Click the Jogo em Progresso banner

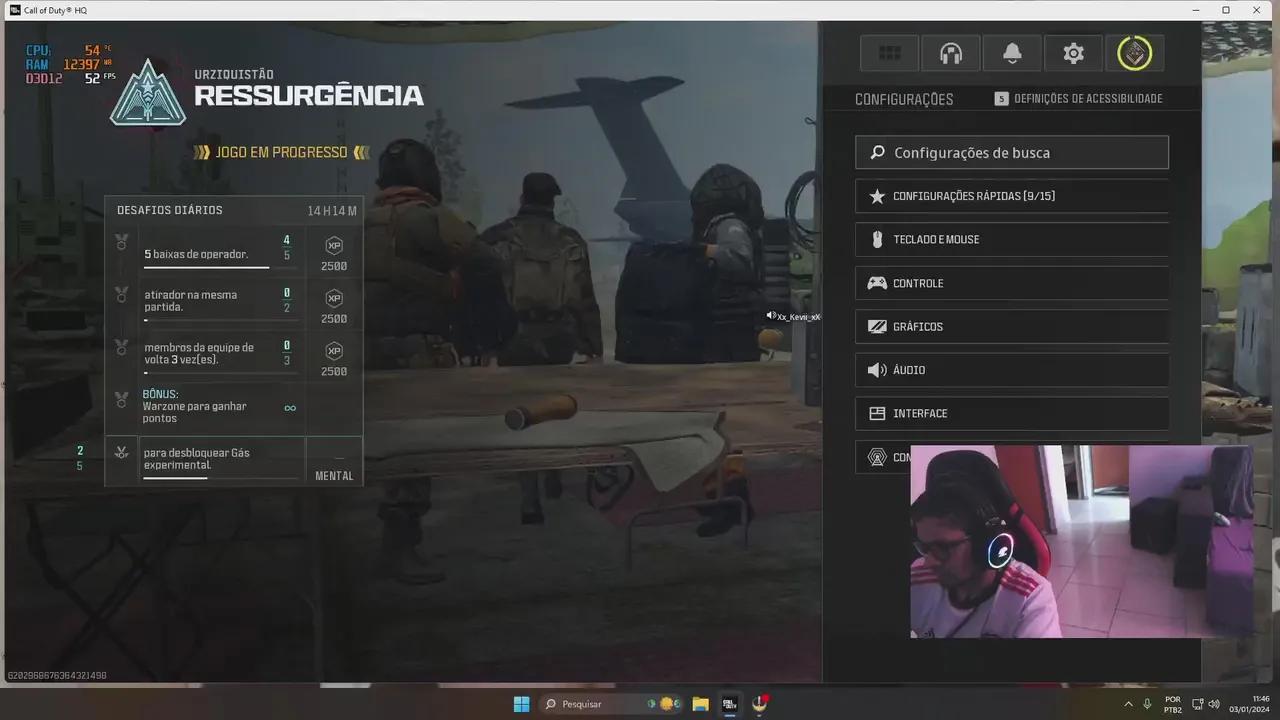282,153
